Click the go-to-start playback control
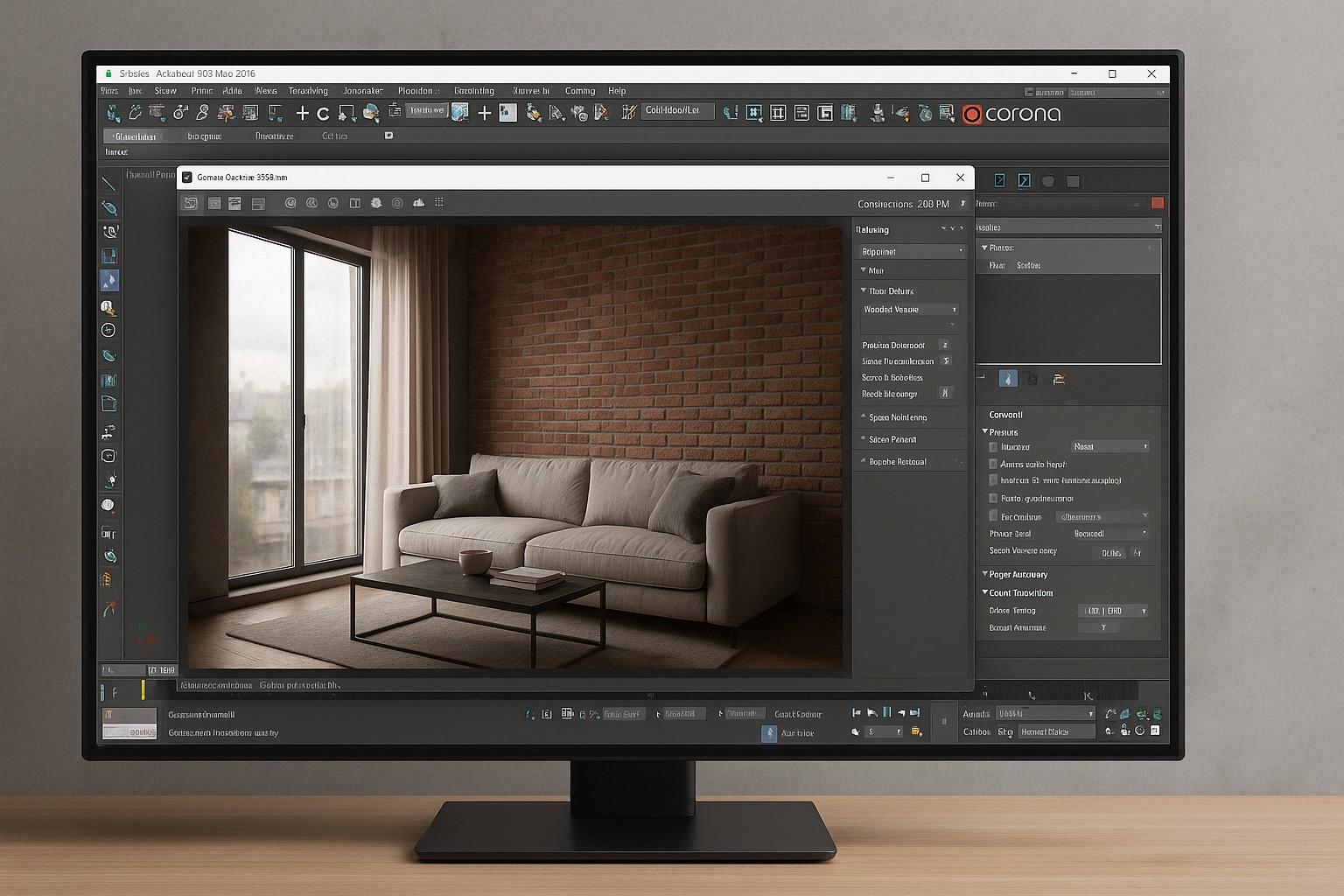 tap(856, 713)
